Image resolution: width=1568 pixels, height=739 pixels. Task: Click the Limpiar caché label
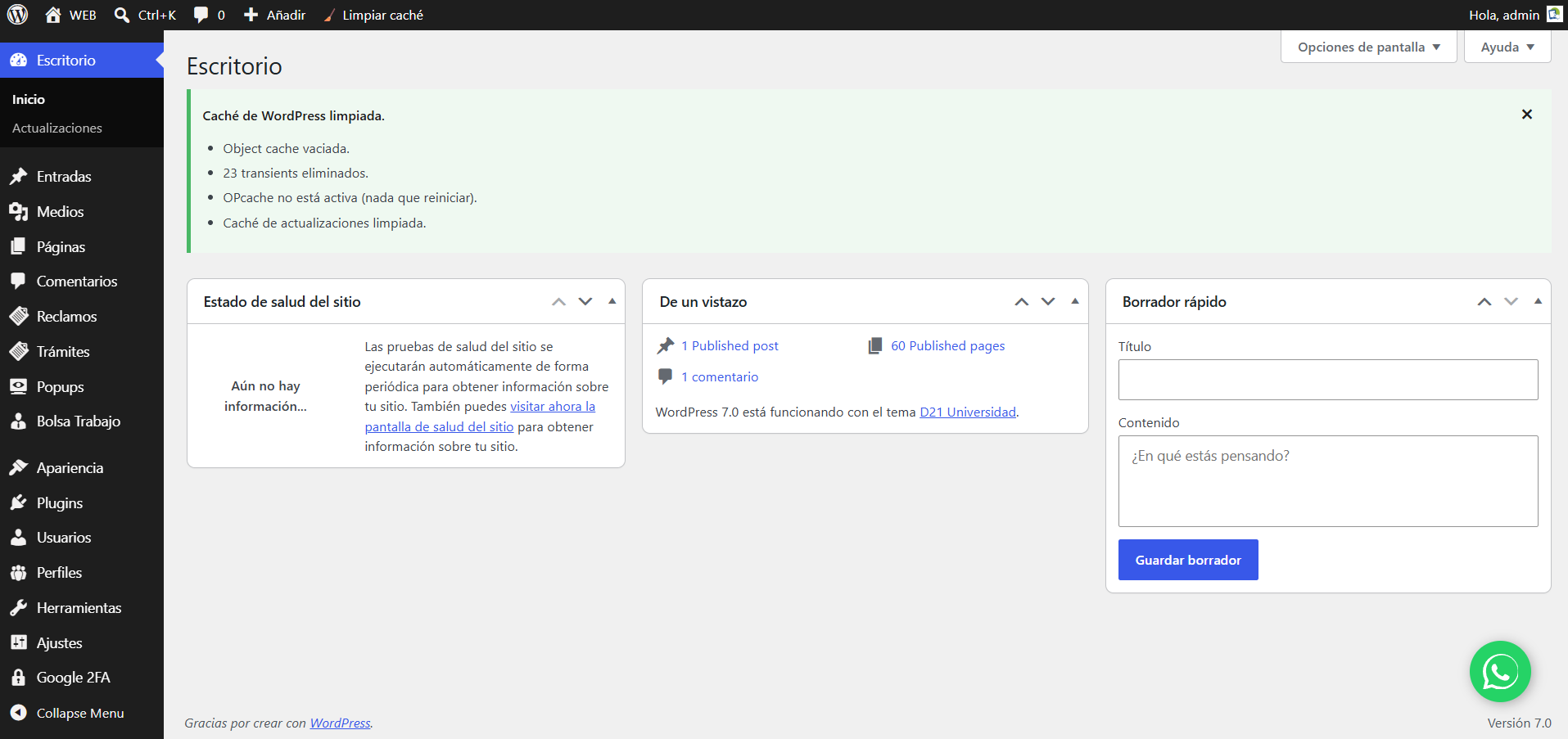[x=382, y=15]
